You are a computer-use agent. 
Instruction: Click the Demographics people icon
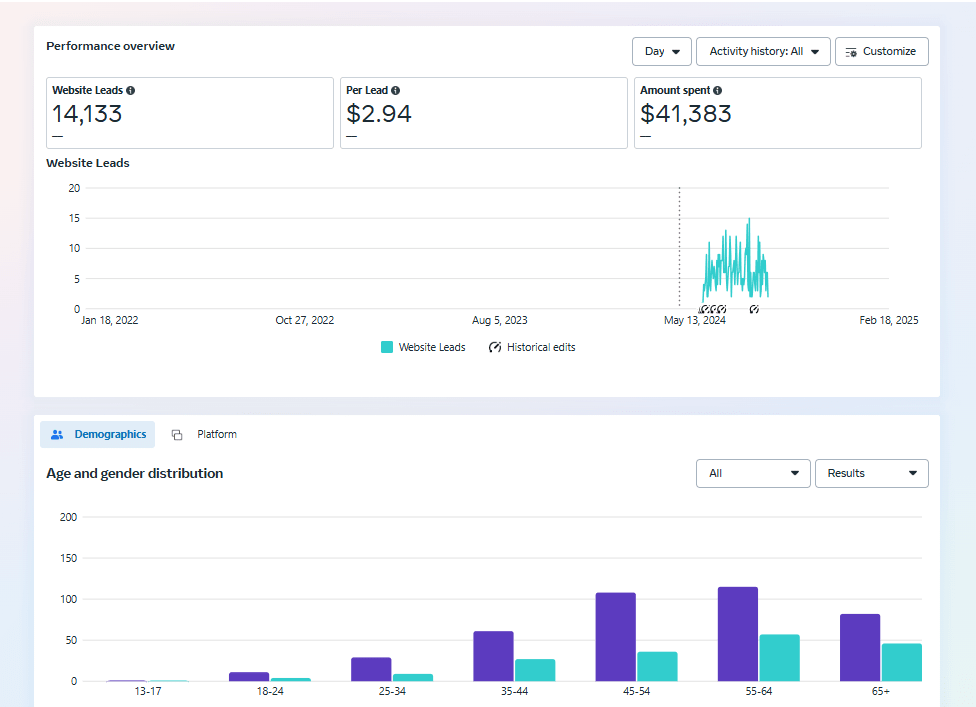[x=57, y=435]
